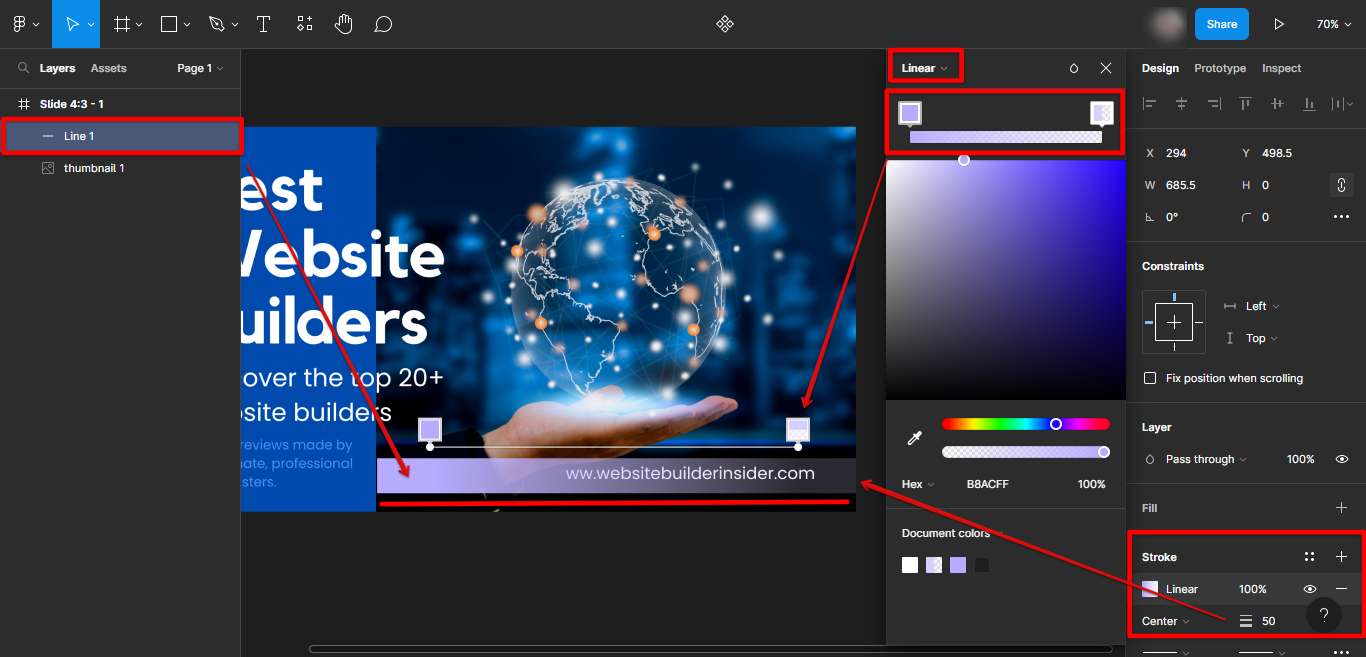Click the hue rainbow slider
This screenshot has width=1366, height=657.
[x=1025, y=424]
